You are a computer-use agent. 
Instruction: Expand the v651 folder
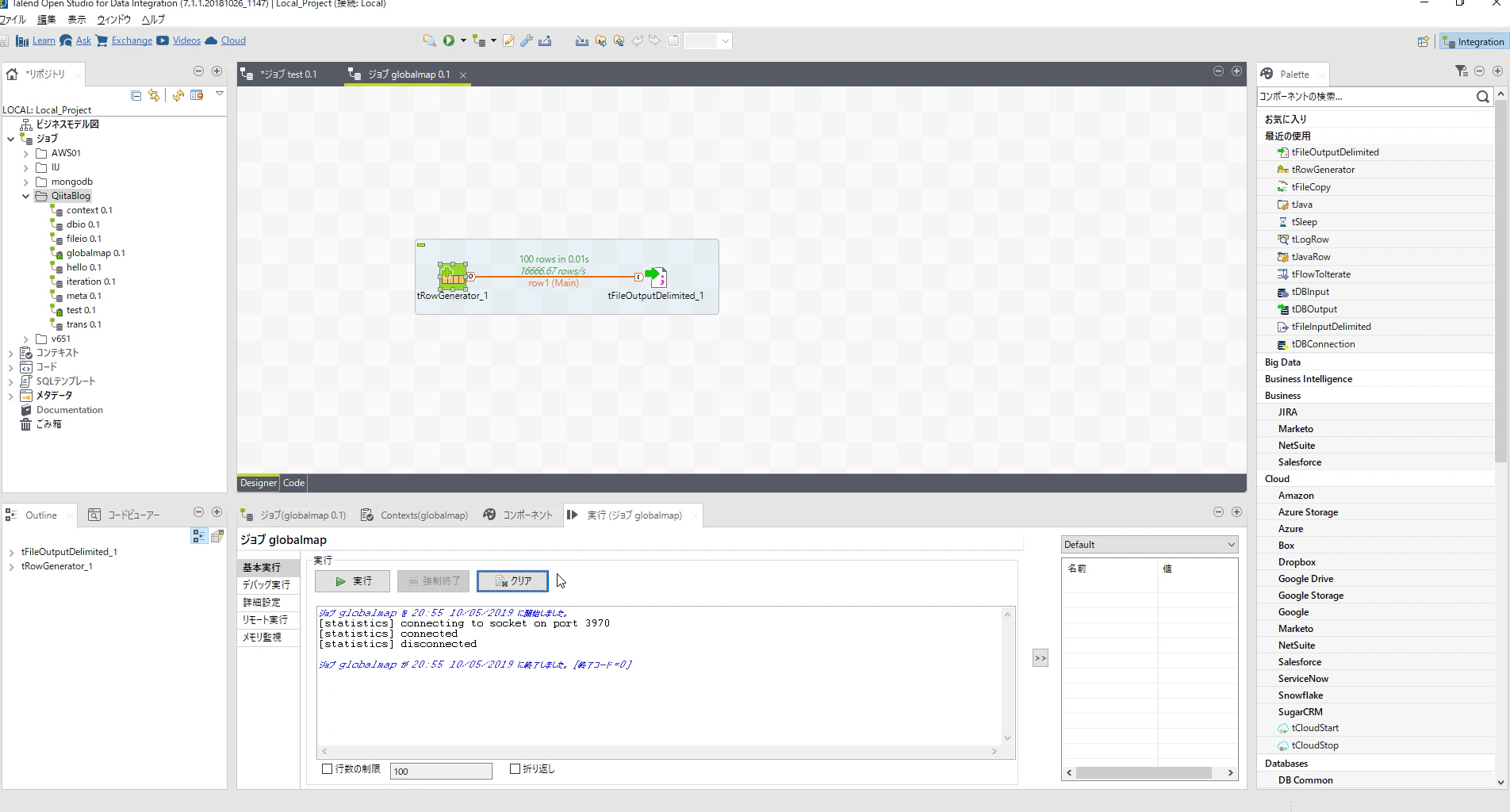[25, 339]
